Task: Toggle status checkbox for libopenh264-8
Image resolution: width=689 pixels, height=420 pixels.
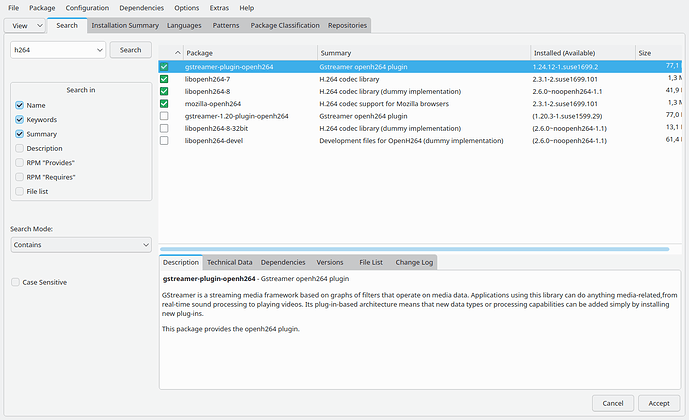Action: [x=164, y=91]
